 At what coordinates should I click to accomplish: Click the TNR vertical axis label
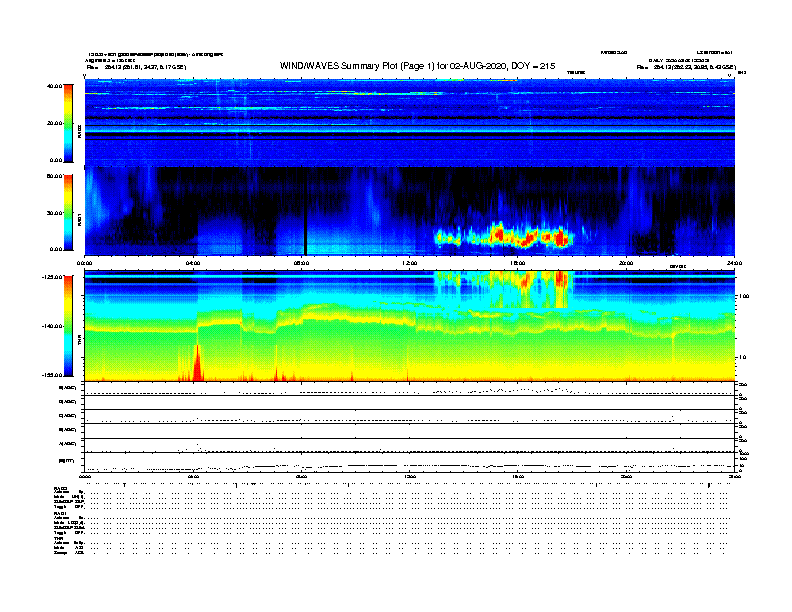tap(79, 339)
